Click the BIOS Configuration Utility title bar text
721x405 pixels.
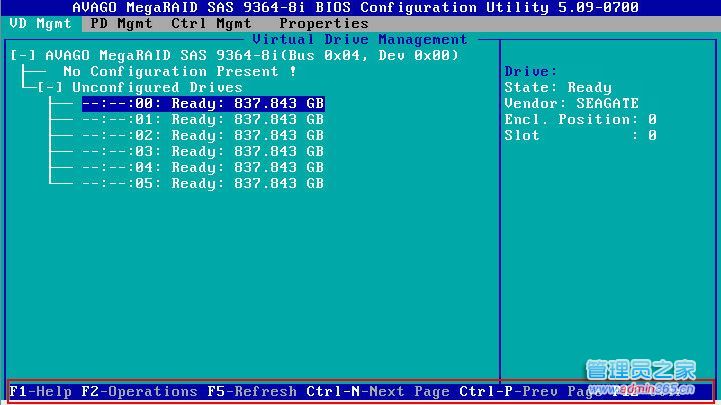355,7
